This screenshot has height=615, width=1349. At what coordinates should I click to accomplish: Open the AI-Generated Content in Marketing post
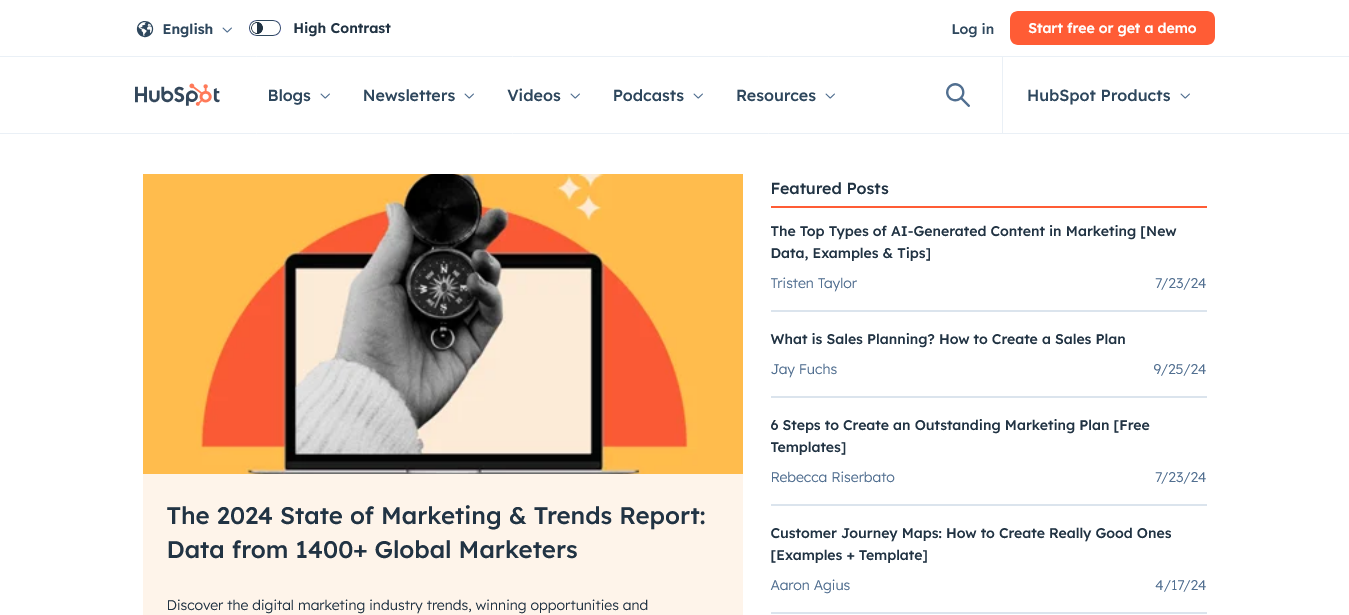tap(973, 242)
